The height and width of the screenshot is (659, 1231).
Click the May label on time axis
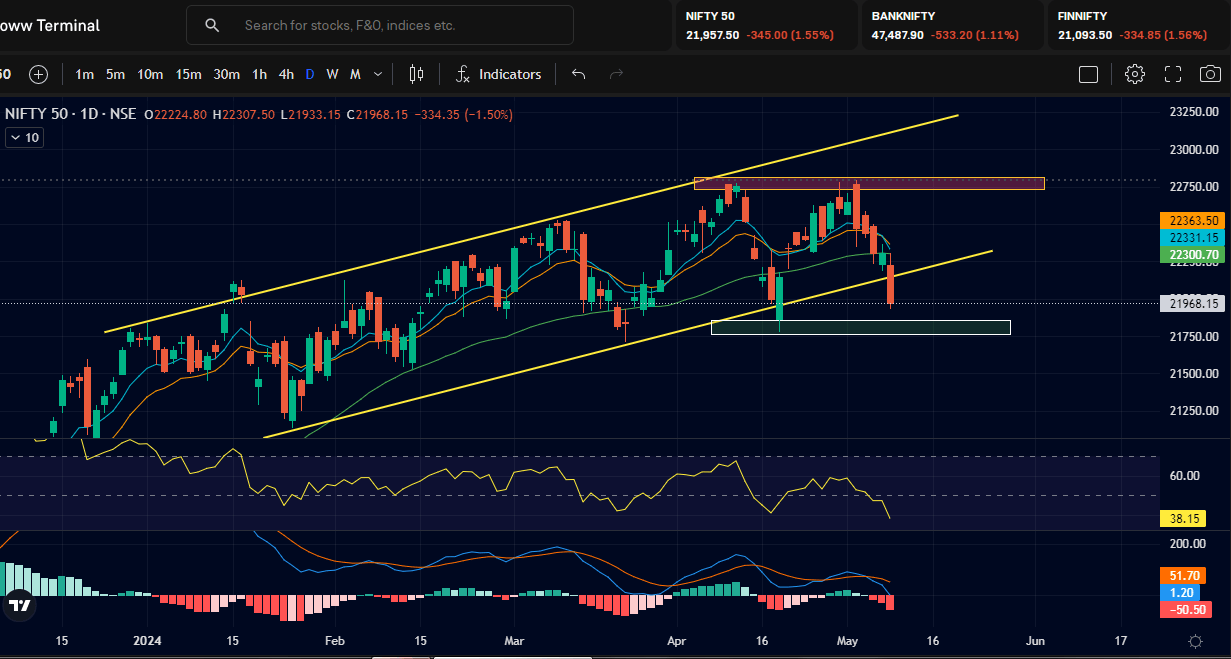(848, 640)
